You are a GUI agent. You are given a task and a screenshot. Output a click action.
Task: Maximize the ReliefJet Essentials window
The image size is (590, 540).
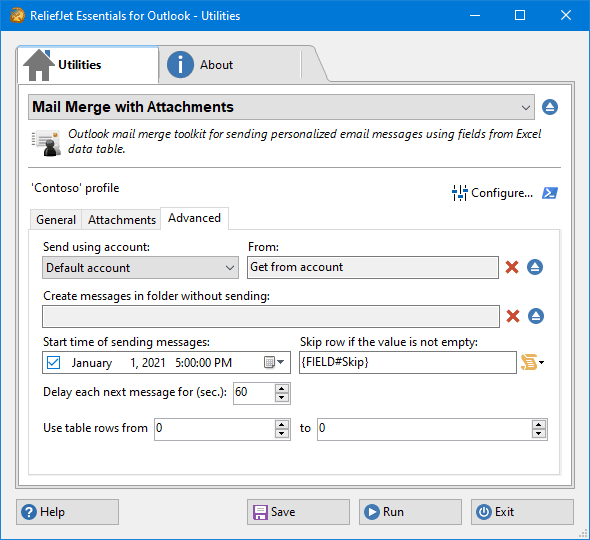(520, 15)
